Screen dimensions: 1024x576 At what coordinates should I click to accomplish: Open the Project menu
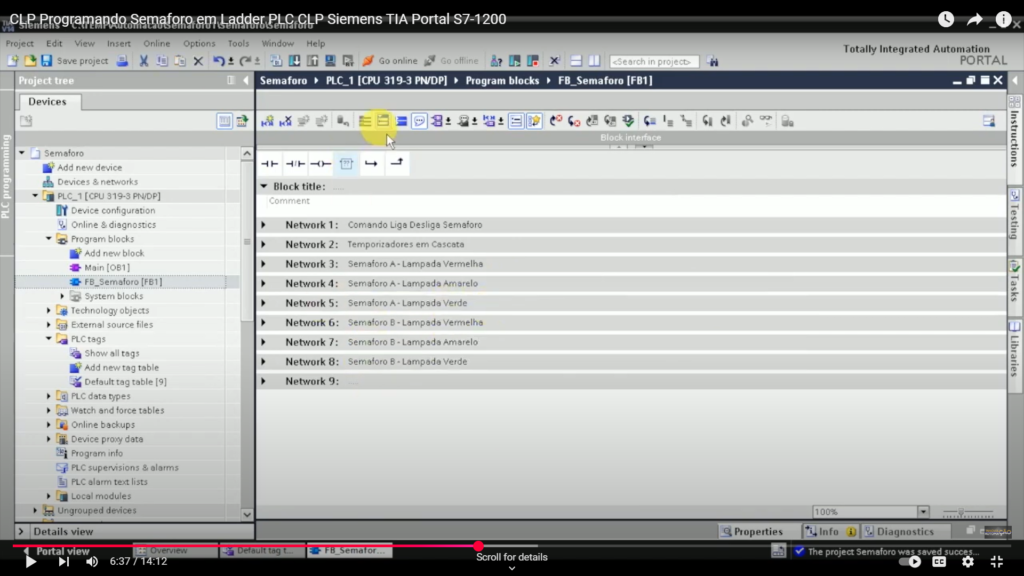pyautogui.click(x=20, y=43)
